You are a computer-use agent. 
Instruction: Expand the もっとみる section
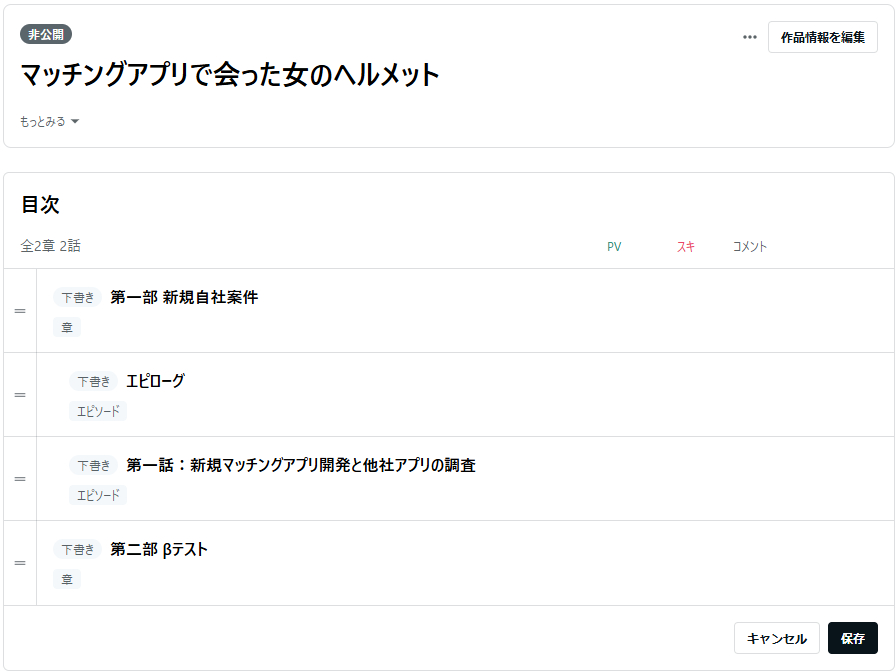coord(49,122)
